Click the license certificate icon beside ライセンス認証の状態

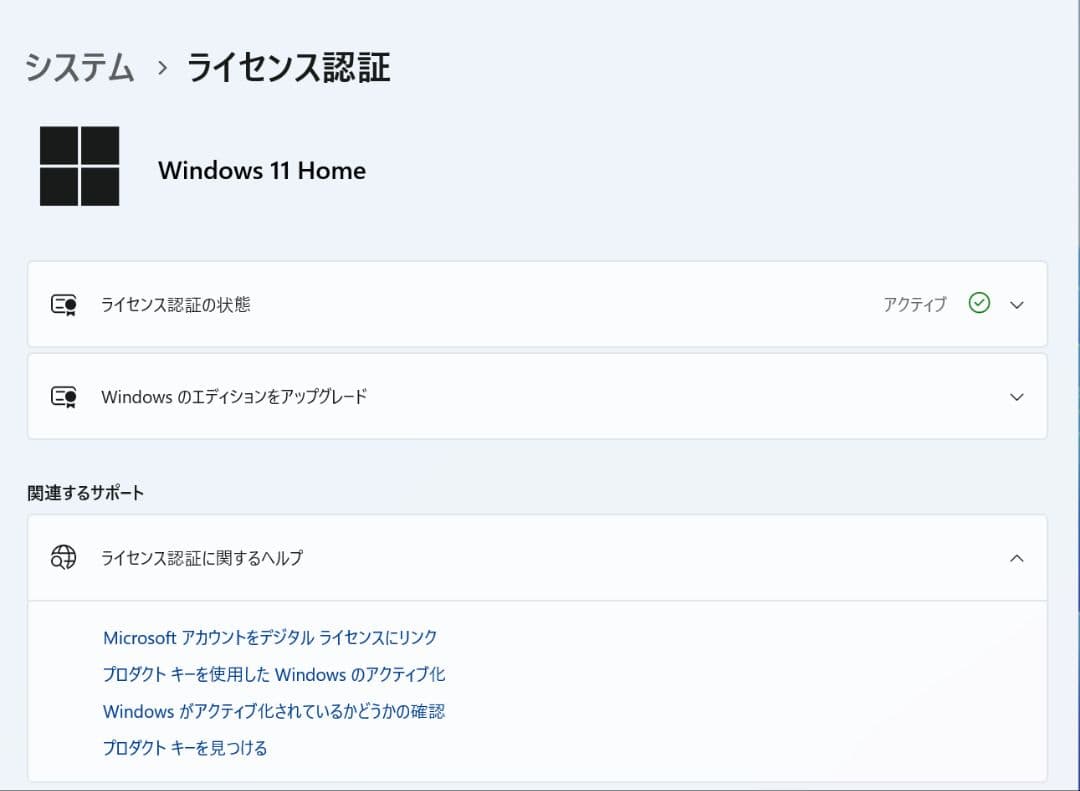pos(63,304)
